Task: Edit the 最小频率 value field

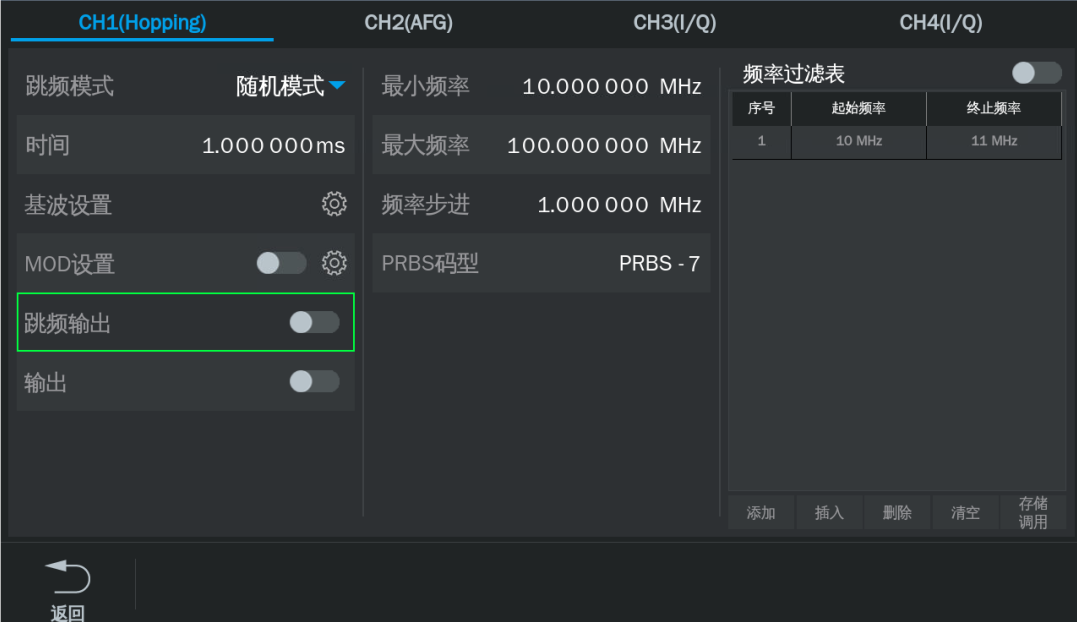Action: pos(611,87)
